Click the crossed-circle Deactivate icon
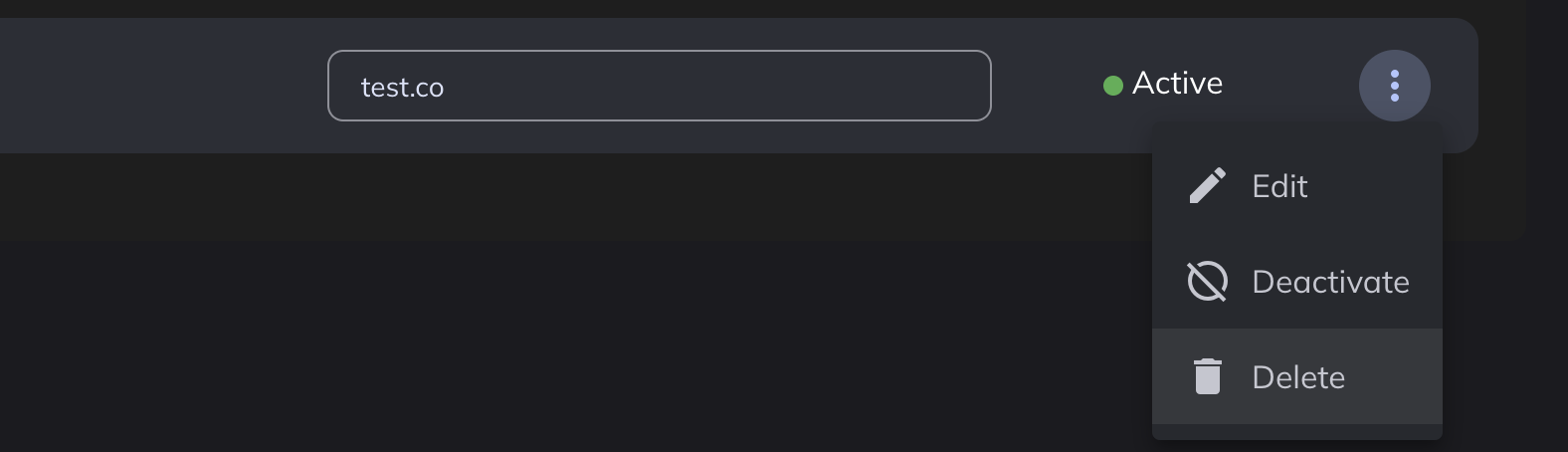 coord(1207,281)
